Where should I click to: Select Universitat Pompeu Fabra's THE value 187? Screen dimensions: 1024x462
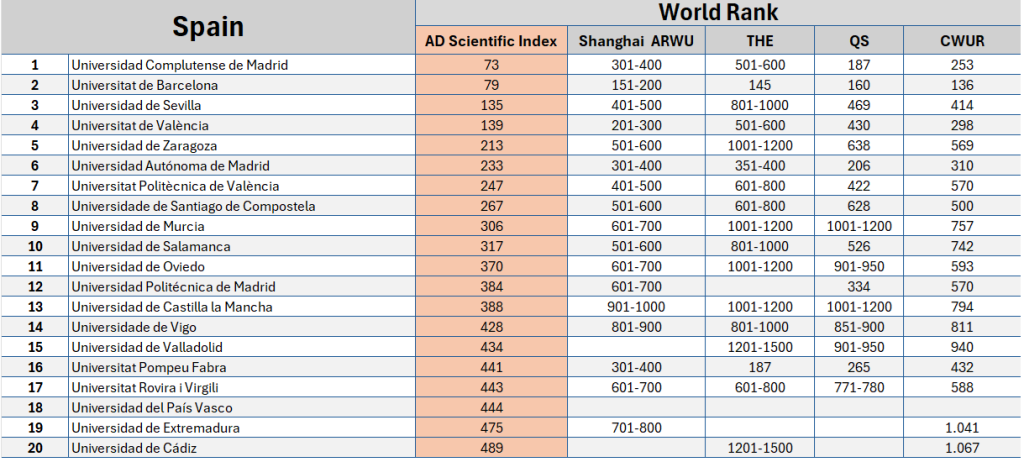tap(760, 367)
